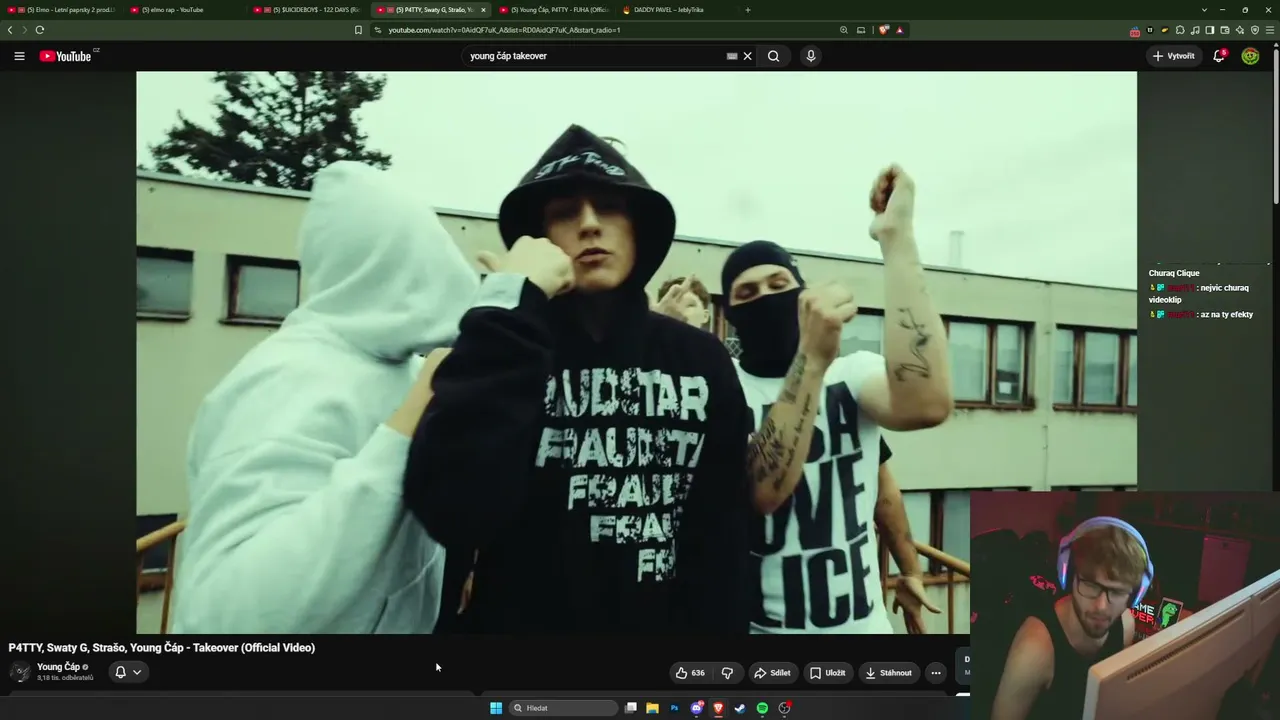Dislike the Takeover video
The height and width of the screenshot is (720, 1280).
727,673
